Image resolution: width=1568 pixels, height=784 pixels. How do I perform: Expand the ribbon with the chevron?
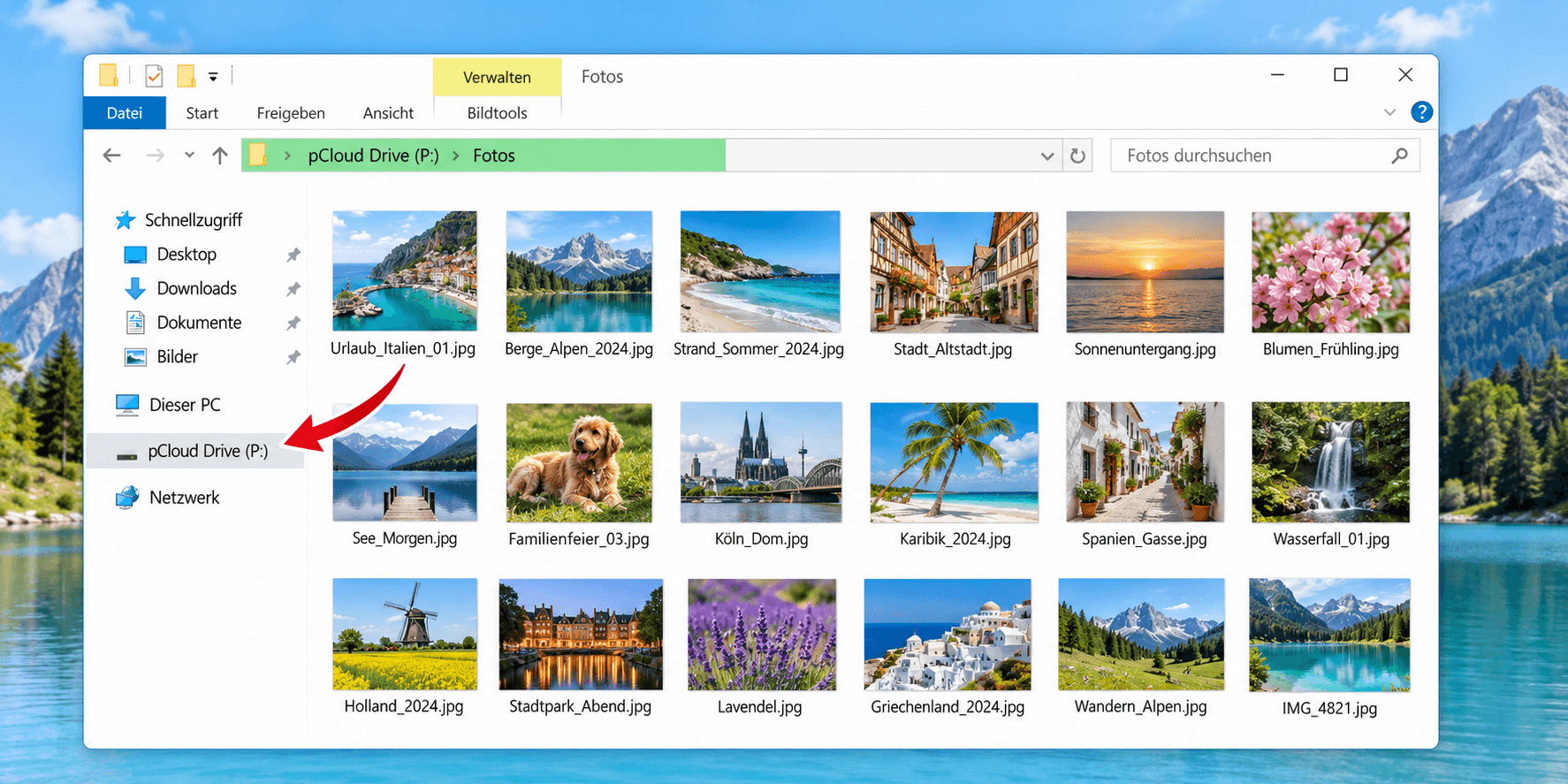pos(1389,112)
